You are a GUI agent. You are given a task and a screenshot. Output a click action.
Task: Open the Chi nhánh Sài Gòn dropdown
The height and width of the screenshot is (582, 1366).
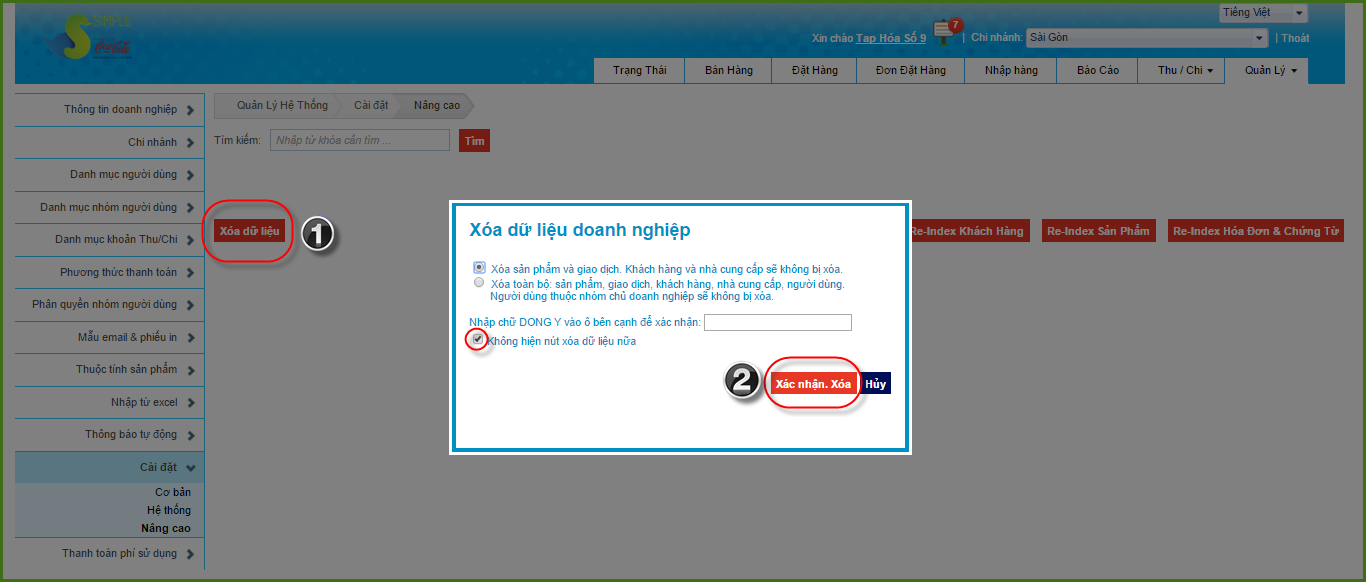tap(1147, 38)
